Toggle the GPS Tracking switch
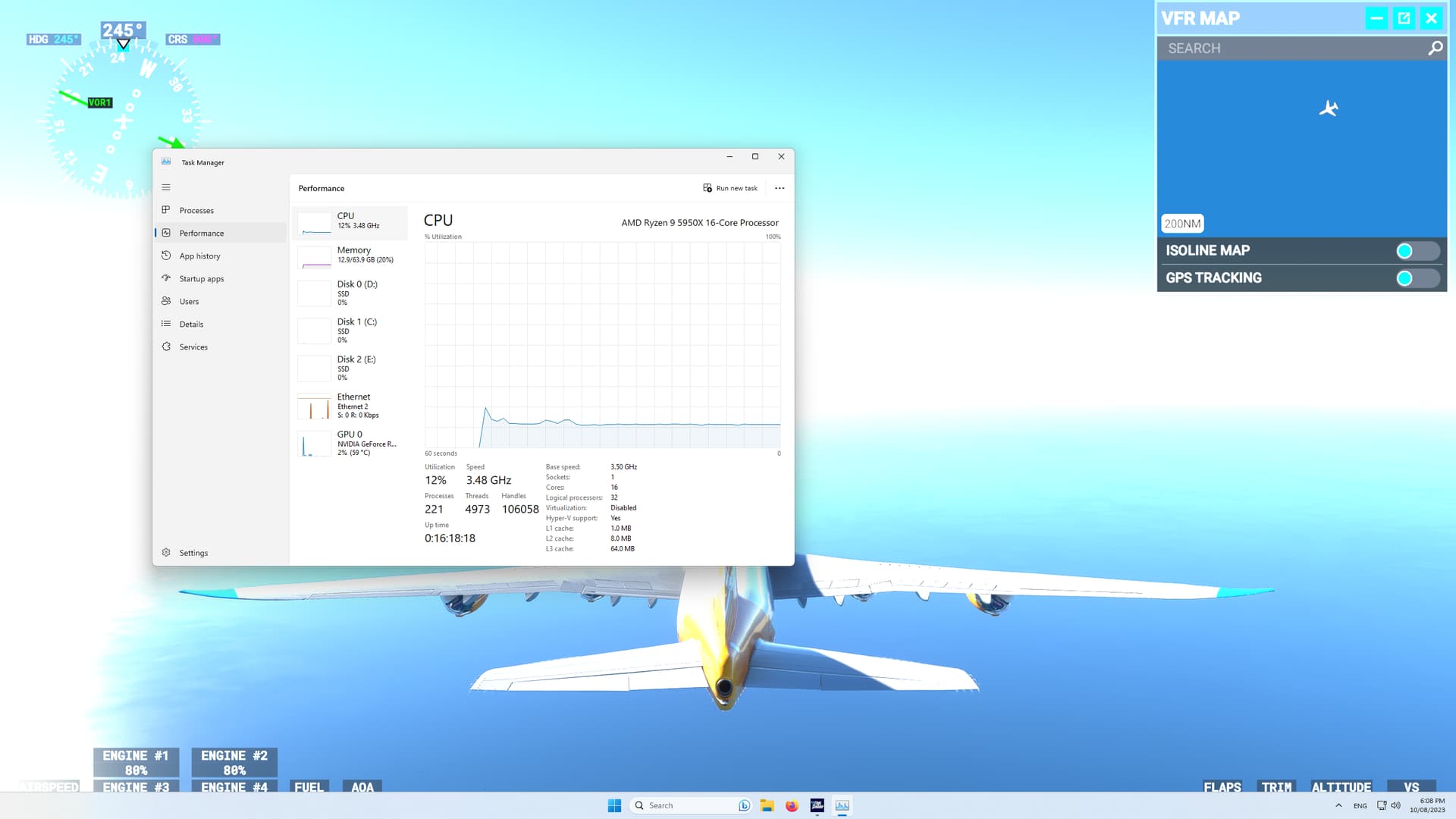This screenshot has height=819, width=1456. (1416, 278)
